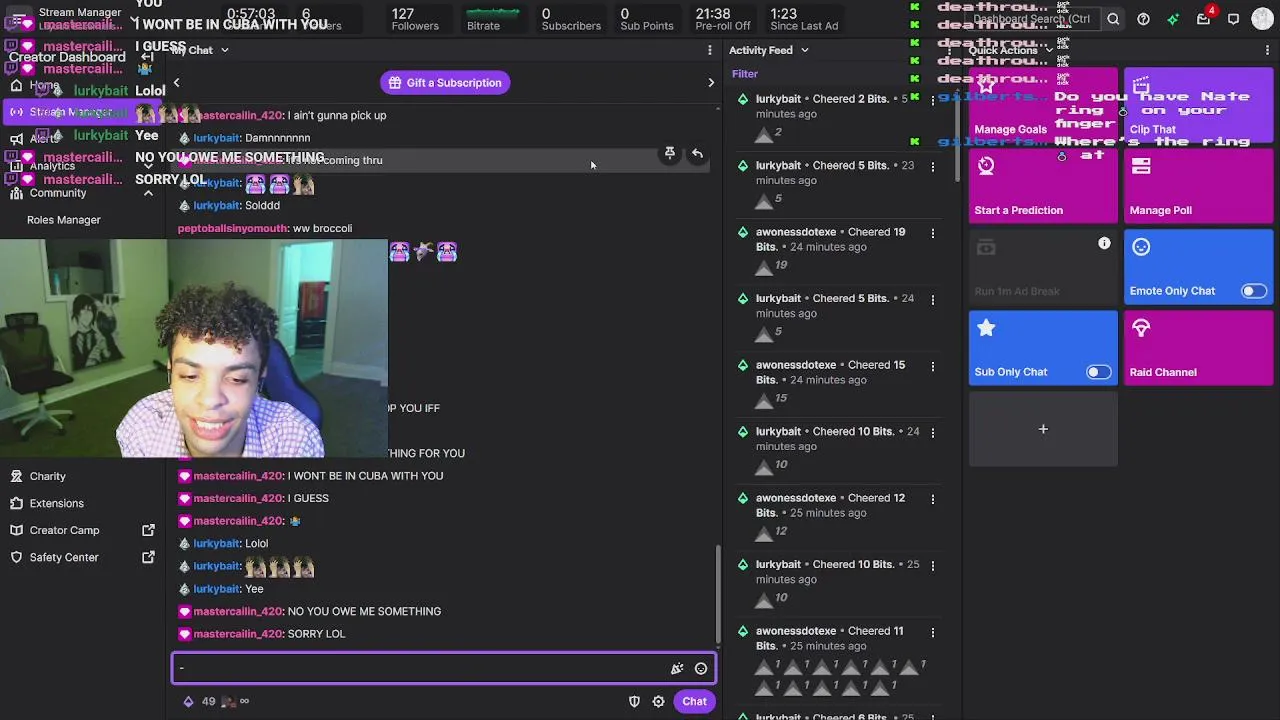Image resolution: width=1280 pixels, height=720 pixels.
Task: Click the Gift a Subscription button
Action: point(445,83)
